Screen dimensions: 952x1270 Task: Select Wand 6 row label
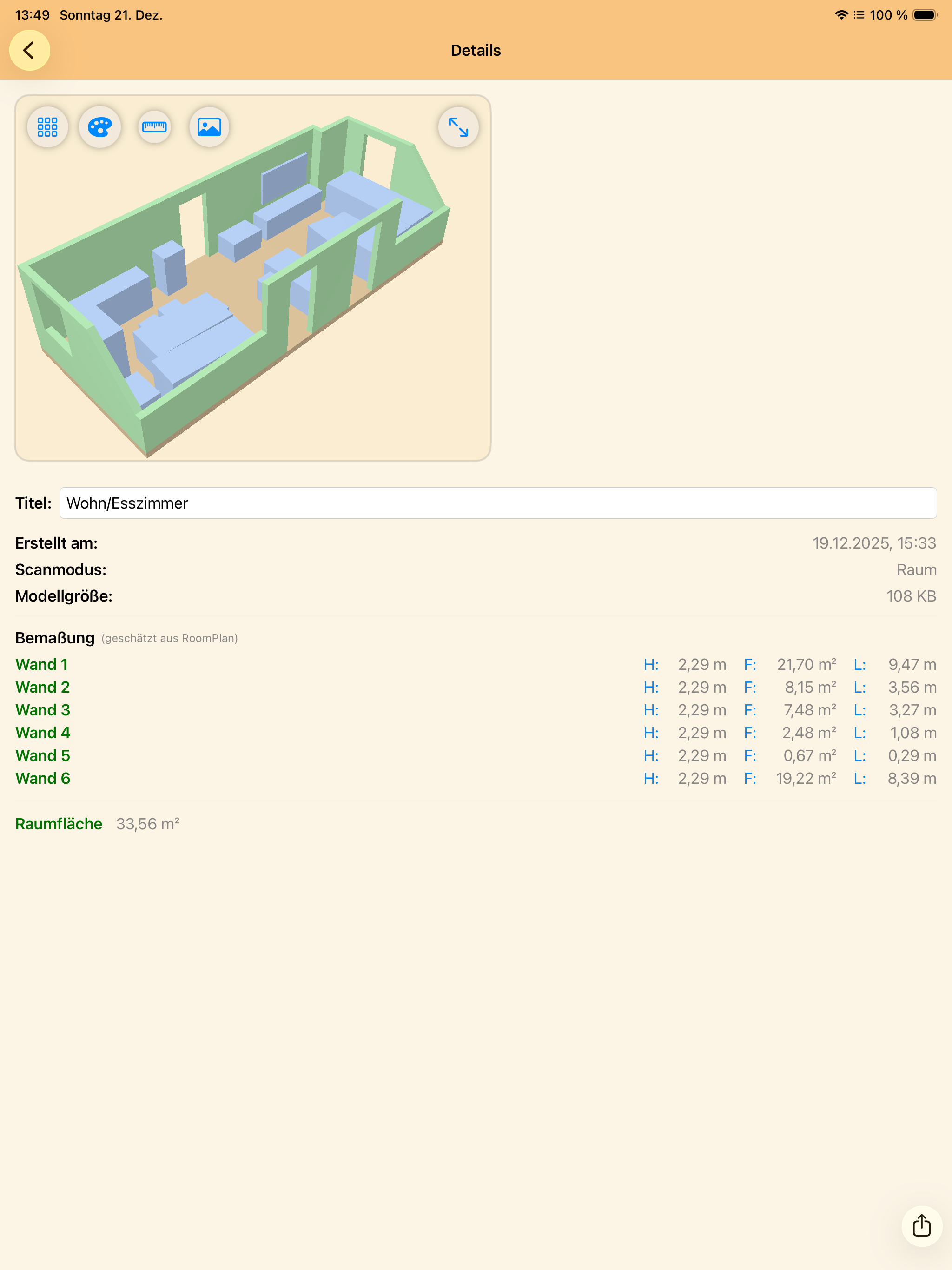pos(42,779)
